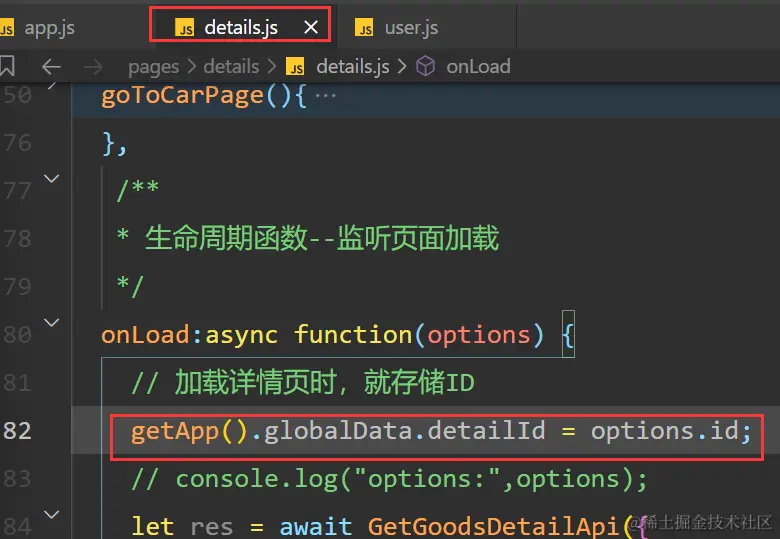Click line number 82 in gutter
Image resolution: width=780 pixels, height=539 pixels.
pos(17,431)
